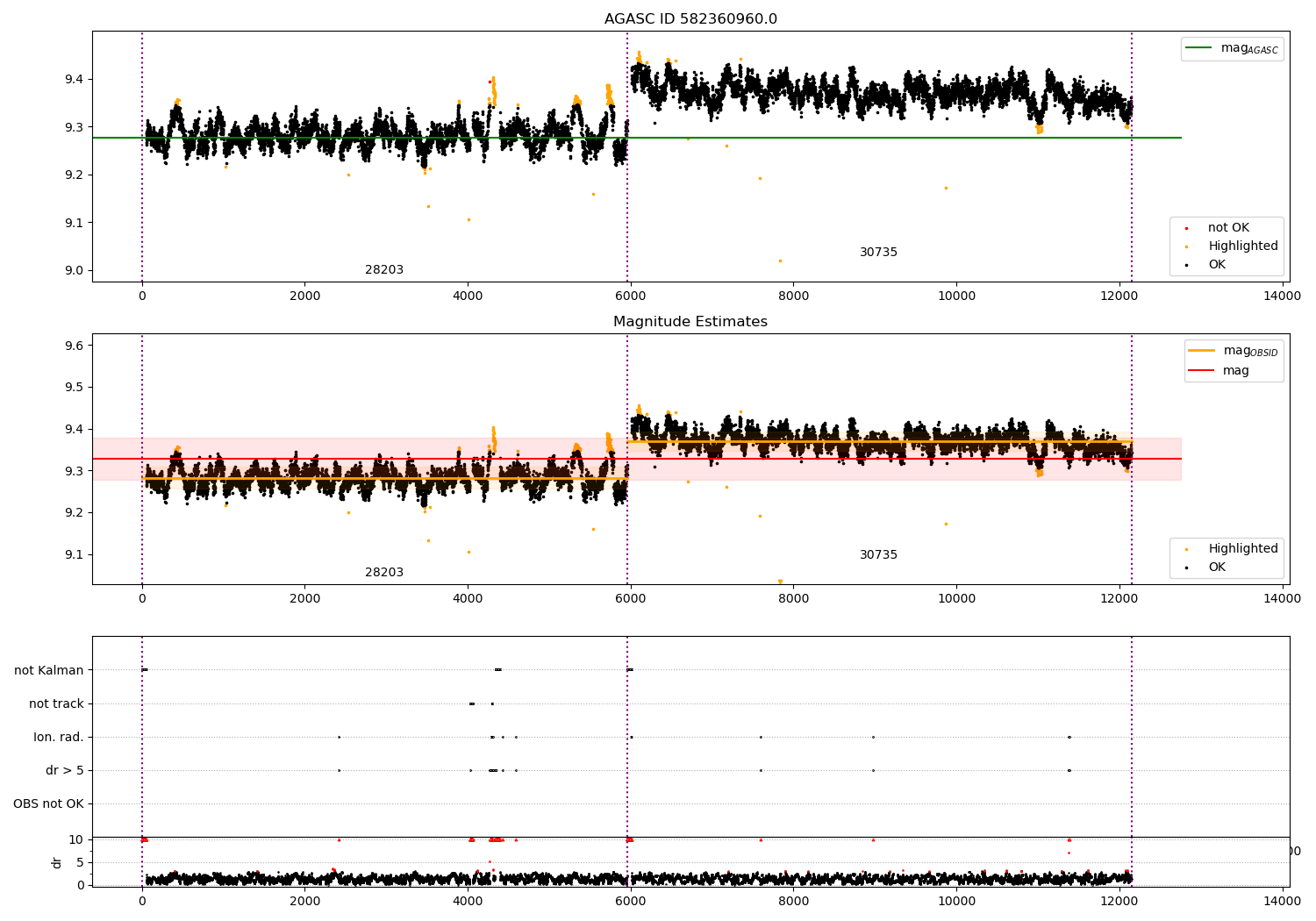
Task: Select the 'not OK' legend entry
Action: pyautogui.click(x=1228, y=228)
